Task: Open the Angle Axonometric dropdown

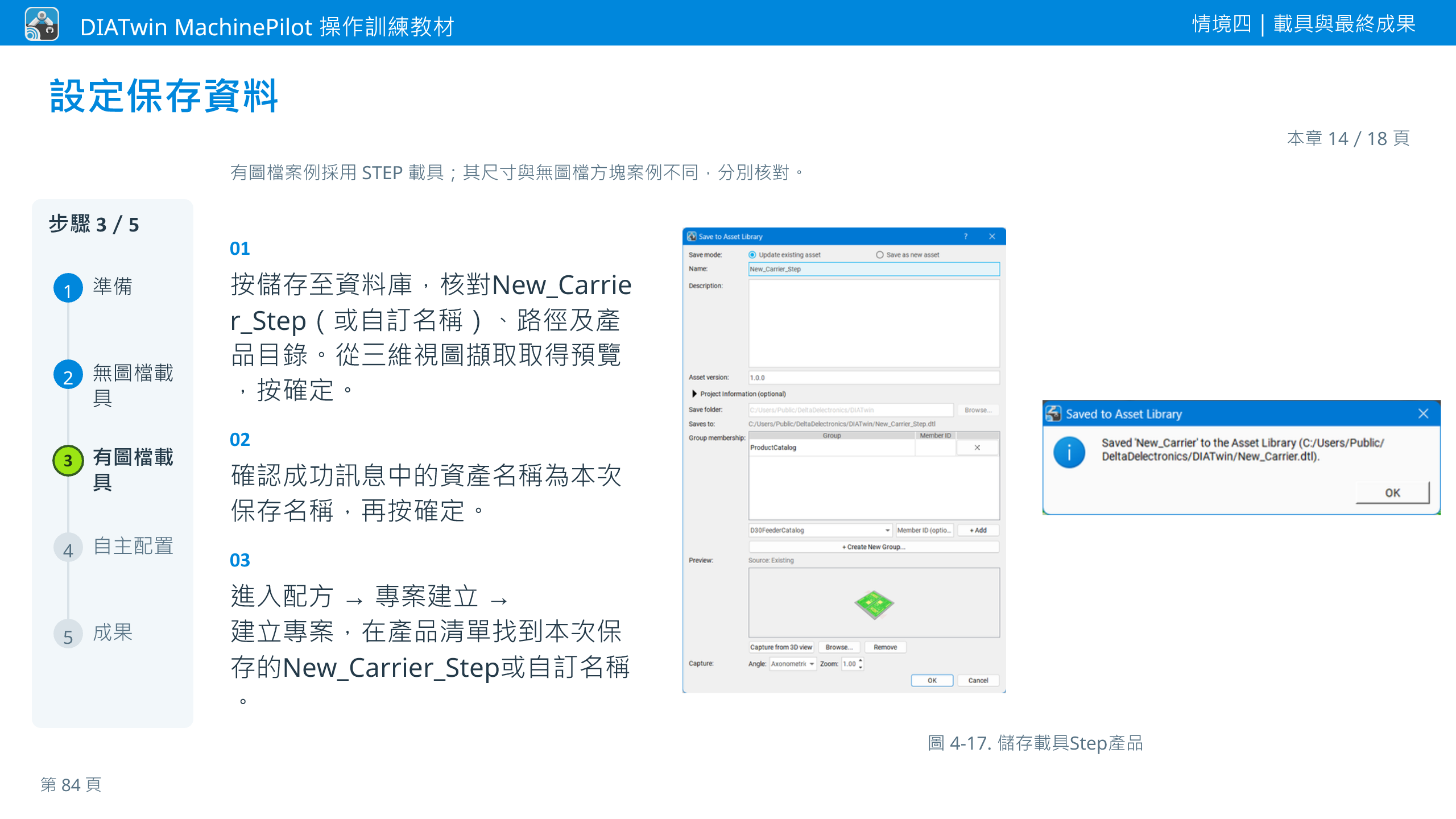Action: coord(793,664)
